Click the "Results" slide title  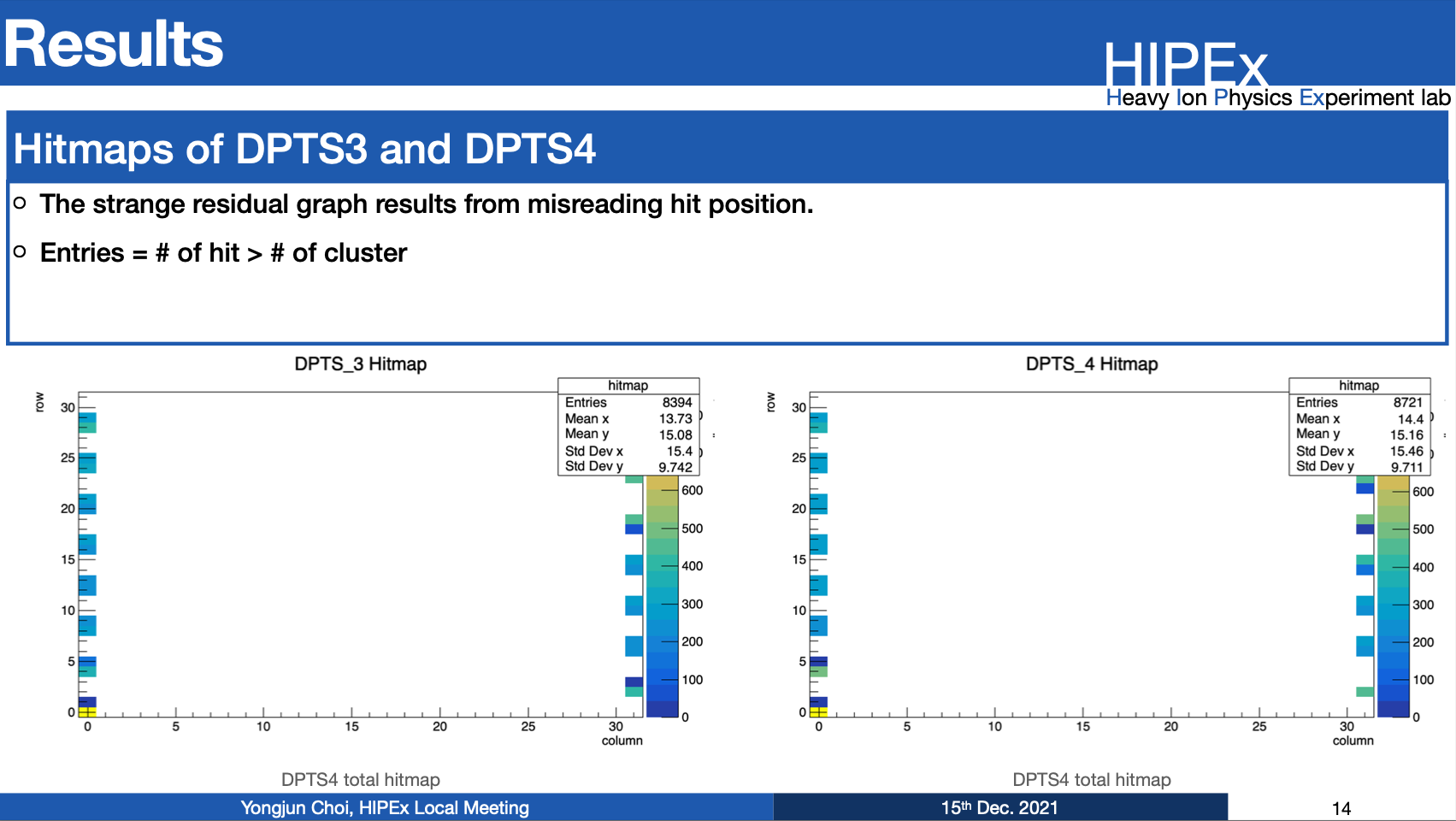click(x=114, y=44)
